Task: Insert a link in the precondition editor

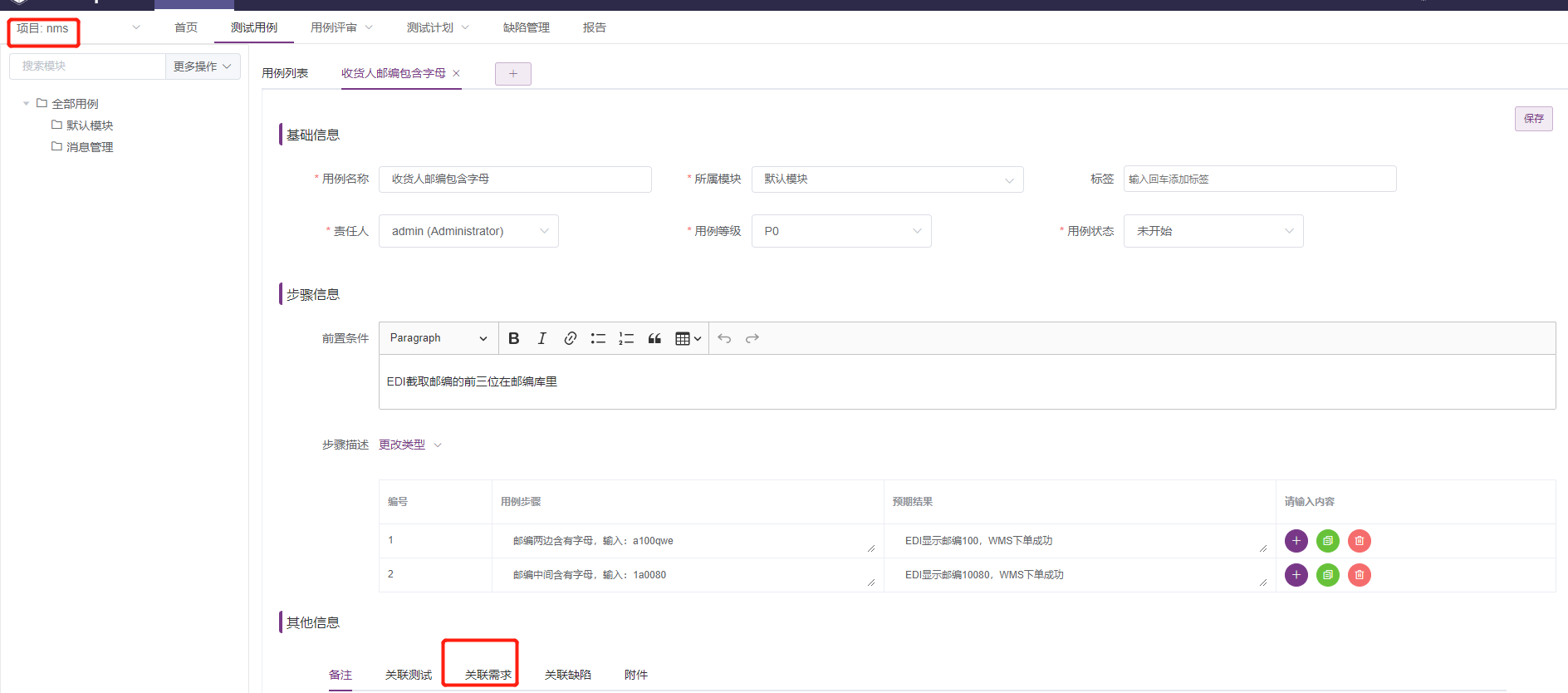Action: pyautogui.click(x=571, y=338)
